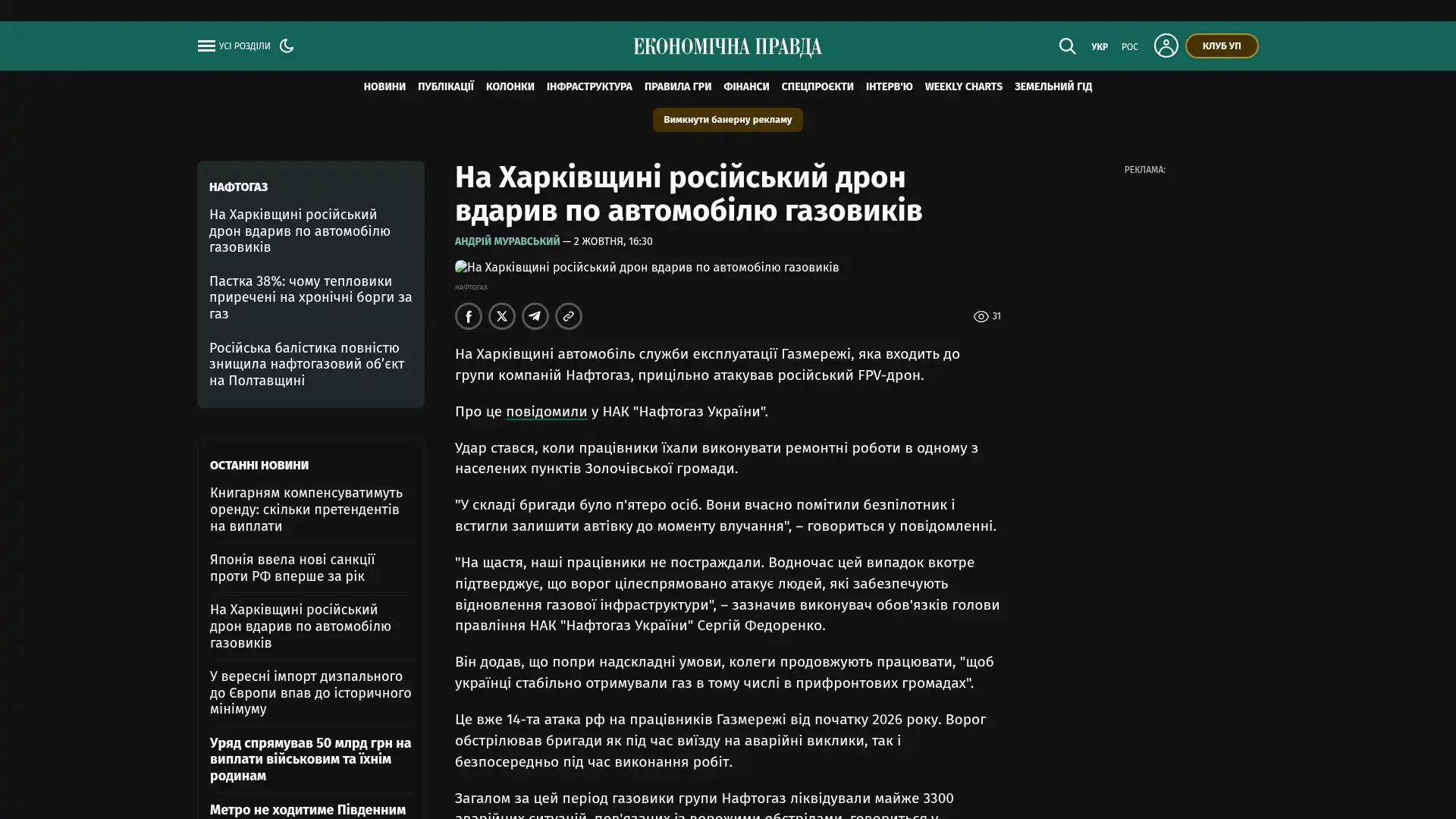Click the views counter eye icon
The height and width of the screenshot is (819, 1456).
coord(981,317)
